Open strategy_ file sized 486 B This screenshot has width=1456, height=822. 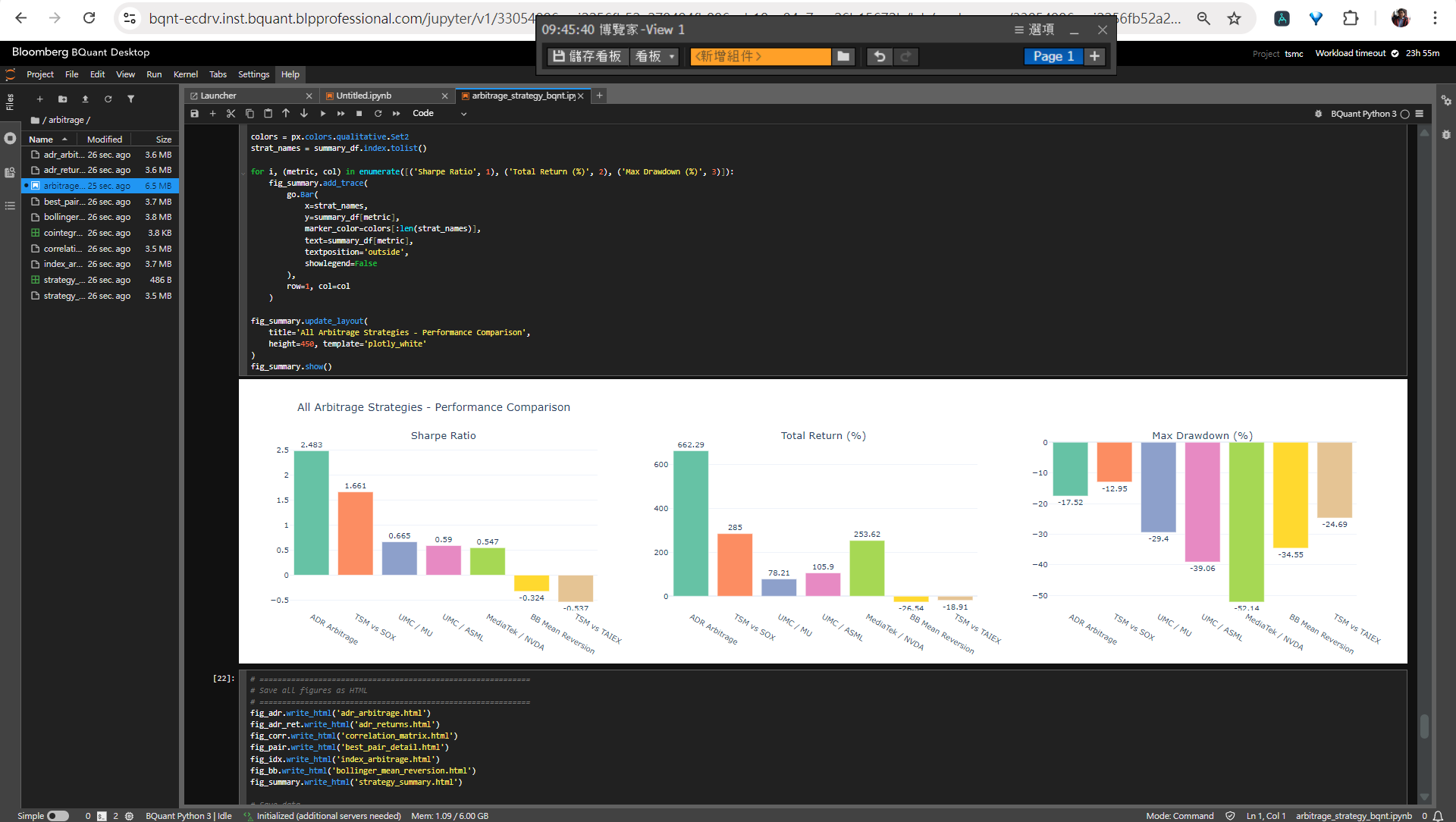point(60,280)
